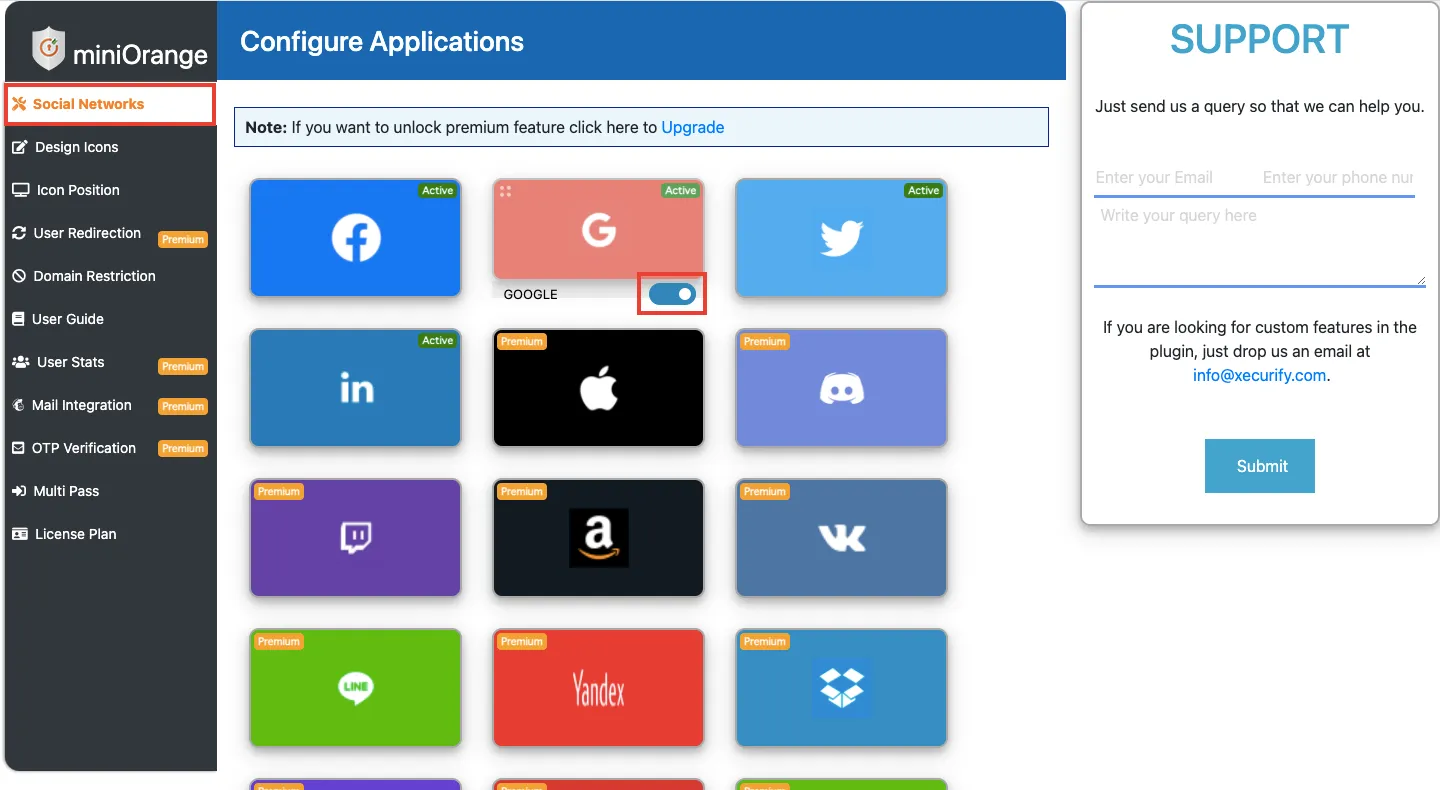
Task: Click the Domain Restriction ban icon
Action: [18, 276]
